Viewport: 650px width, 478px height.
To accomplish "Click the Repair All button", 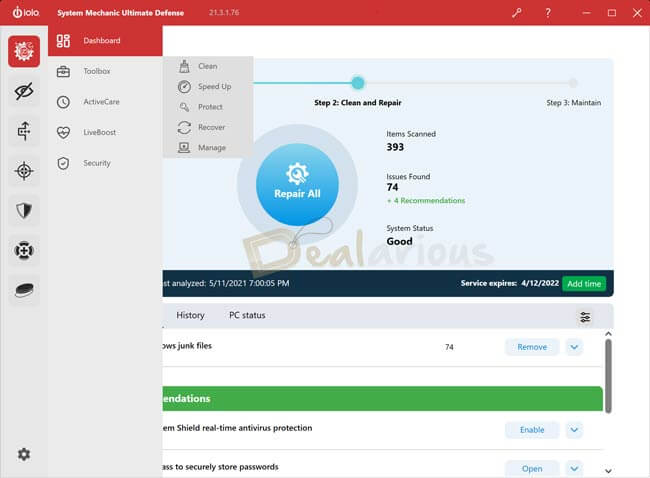I will pyautogui.click(x=297, y=184).
